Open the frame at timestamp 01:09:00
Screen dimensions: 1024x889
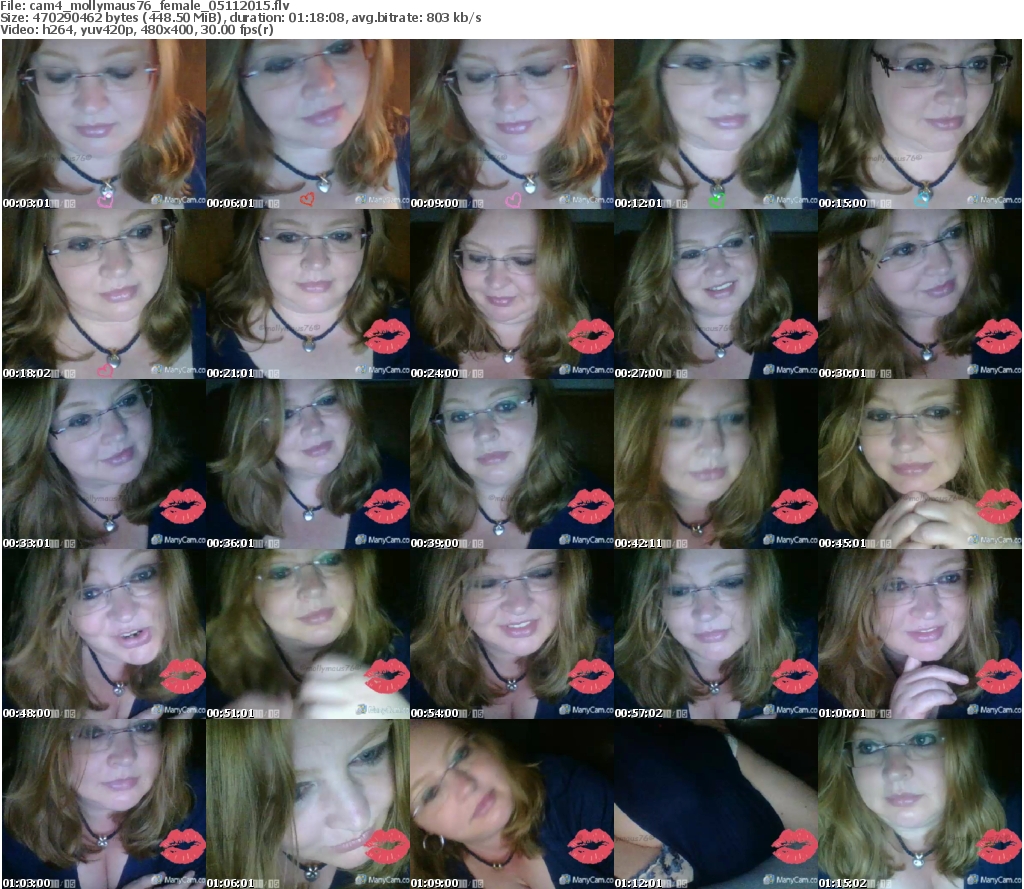coord(511,804)
